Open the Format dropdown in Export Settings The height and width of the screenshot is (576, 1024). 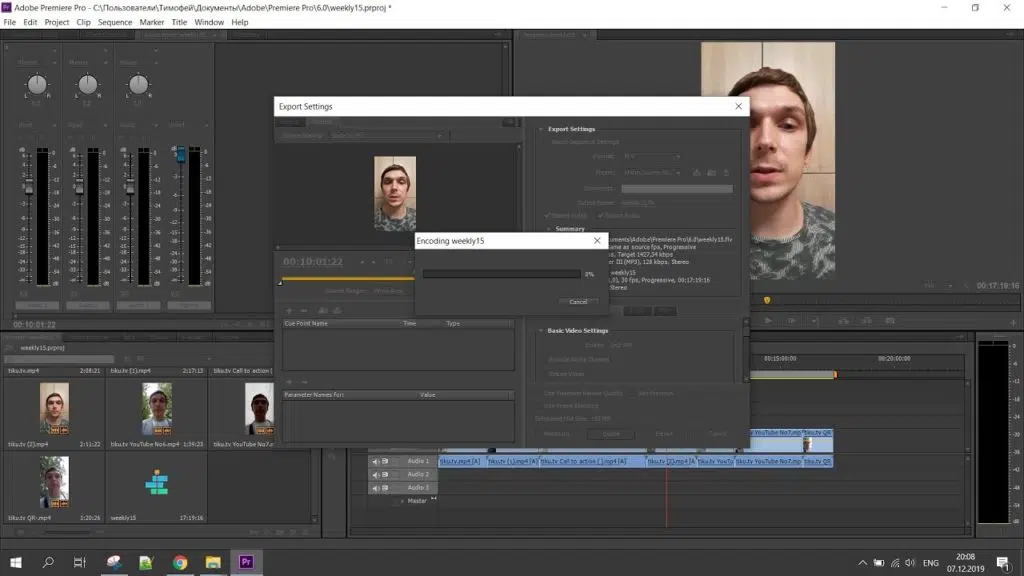tap(652, 157)
